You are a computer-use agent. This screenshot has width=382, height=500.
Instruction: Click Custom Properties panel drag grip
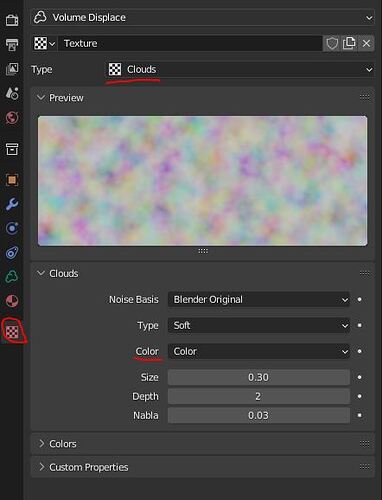click(x=365, y=467)
